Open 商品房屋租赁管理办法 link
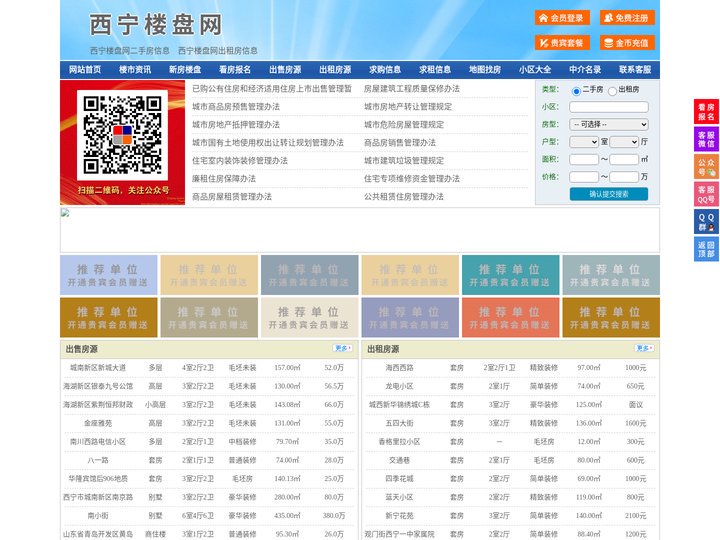This screenshot has width=720, height=540. pyautogui.click(x=232, y=197)
